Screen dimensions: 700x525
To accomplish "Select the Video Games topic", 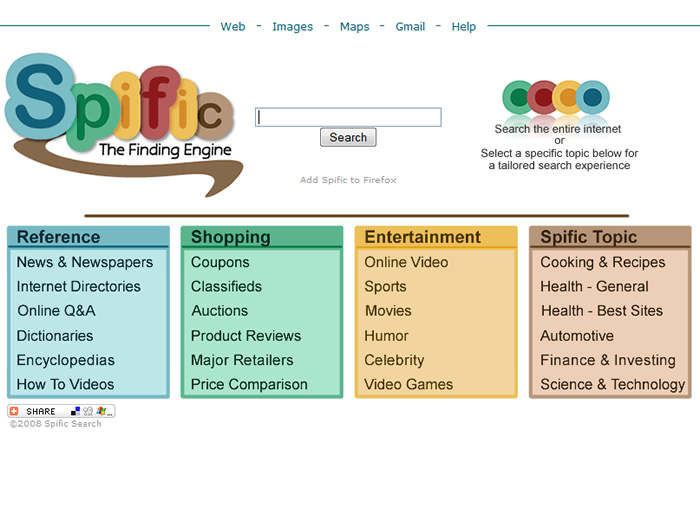I will tap(408, 384).
